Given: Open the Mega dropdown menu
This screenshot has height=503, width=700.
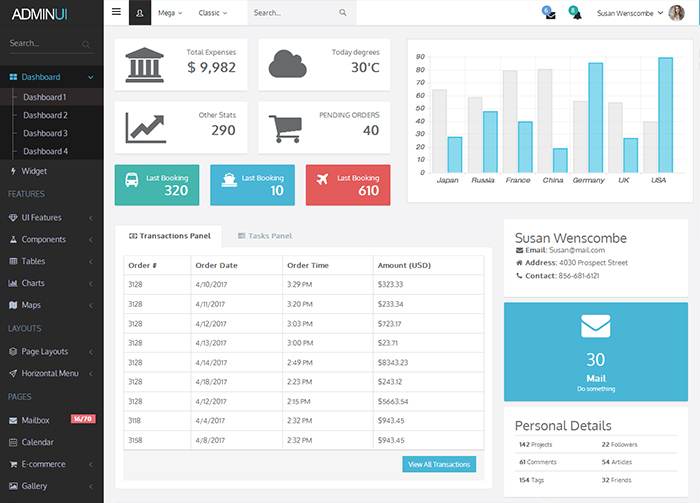Looking at the screenshot, I should [x=170, y=13].
